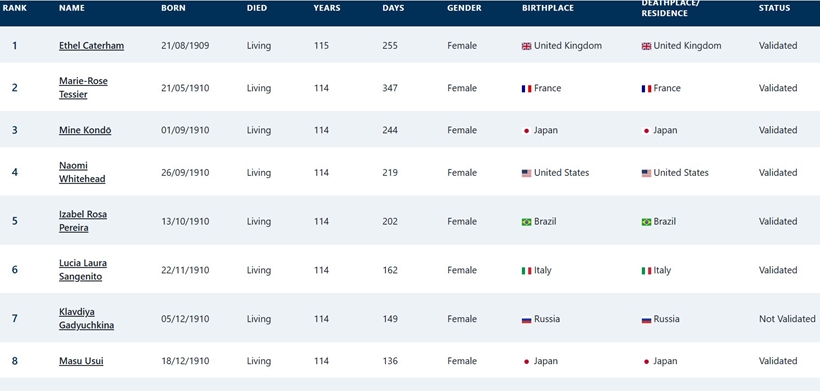Click the France flag in Birthplace column
This screenshot has height=391, width=820.
tap(526, 89)
